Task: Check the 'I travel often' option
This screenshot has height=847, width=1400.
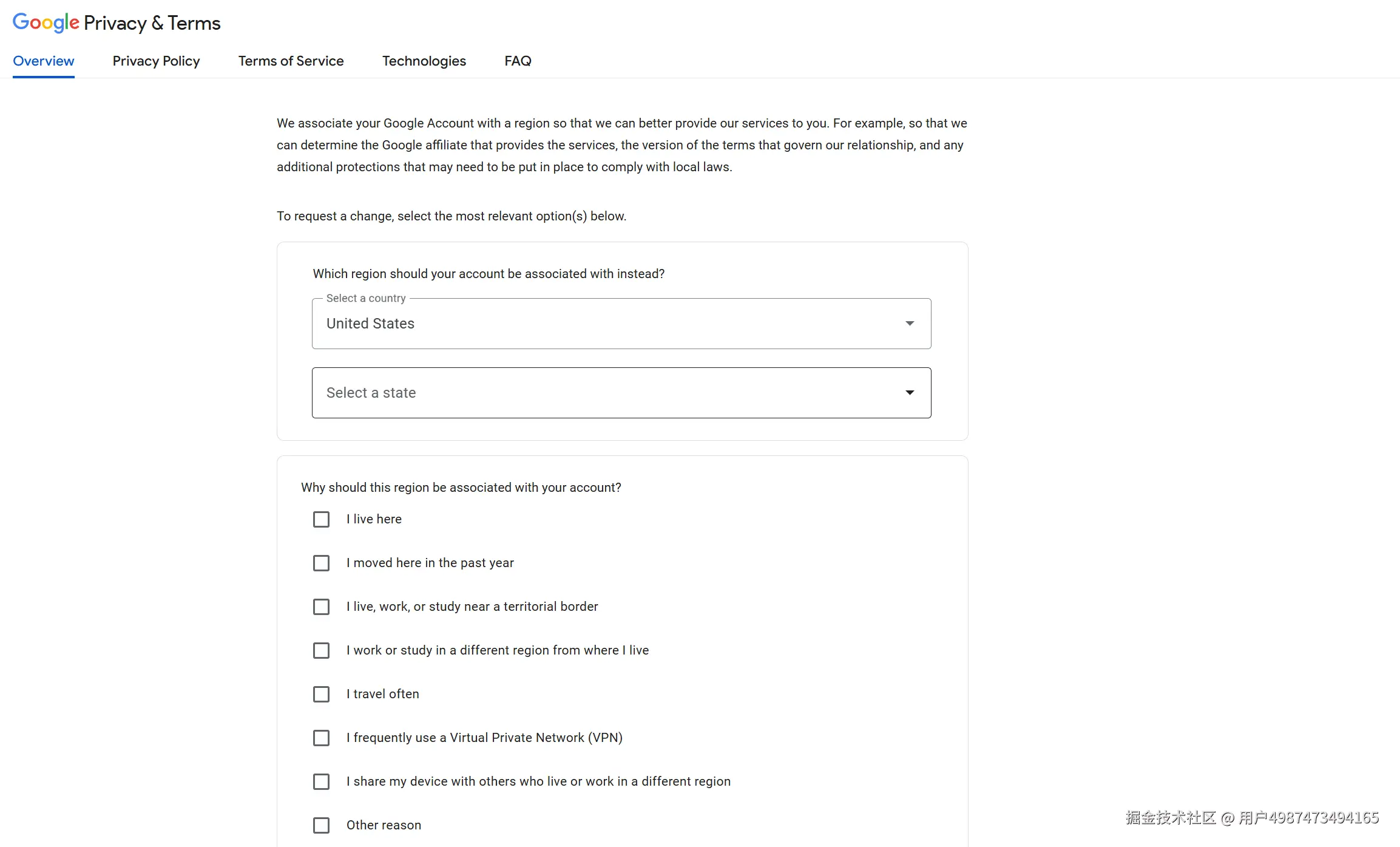Action: coord(321,694)
